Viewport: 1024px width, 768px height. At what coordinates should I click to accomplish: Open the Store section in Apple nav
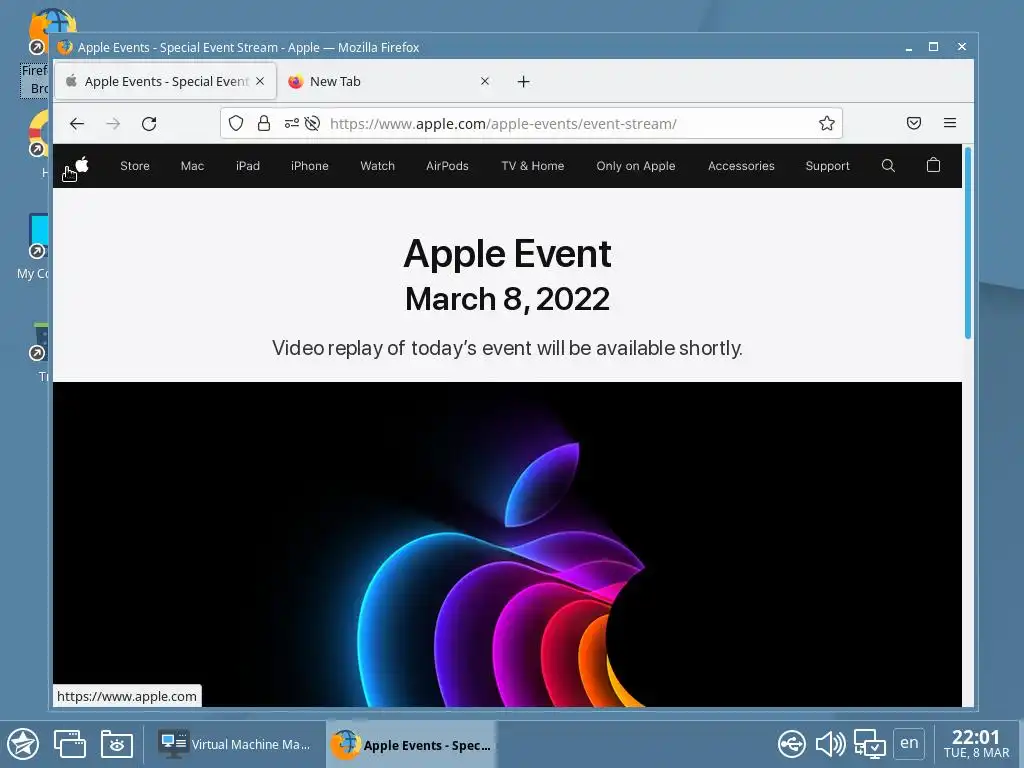tap(135, 166)
